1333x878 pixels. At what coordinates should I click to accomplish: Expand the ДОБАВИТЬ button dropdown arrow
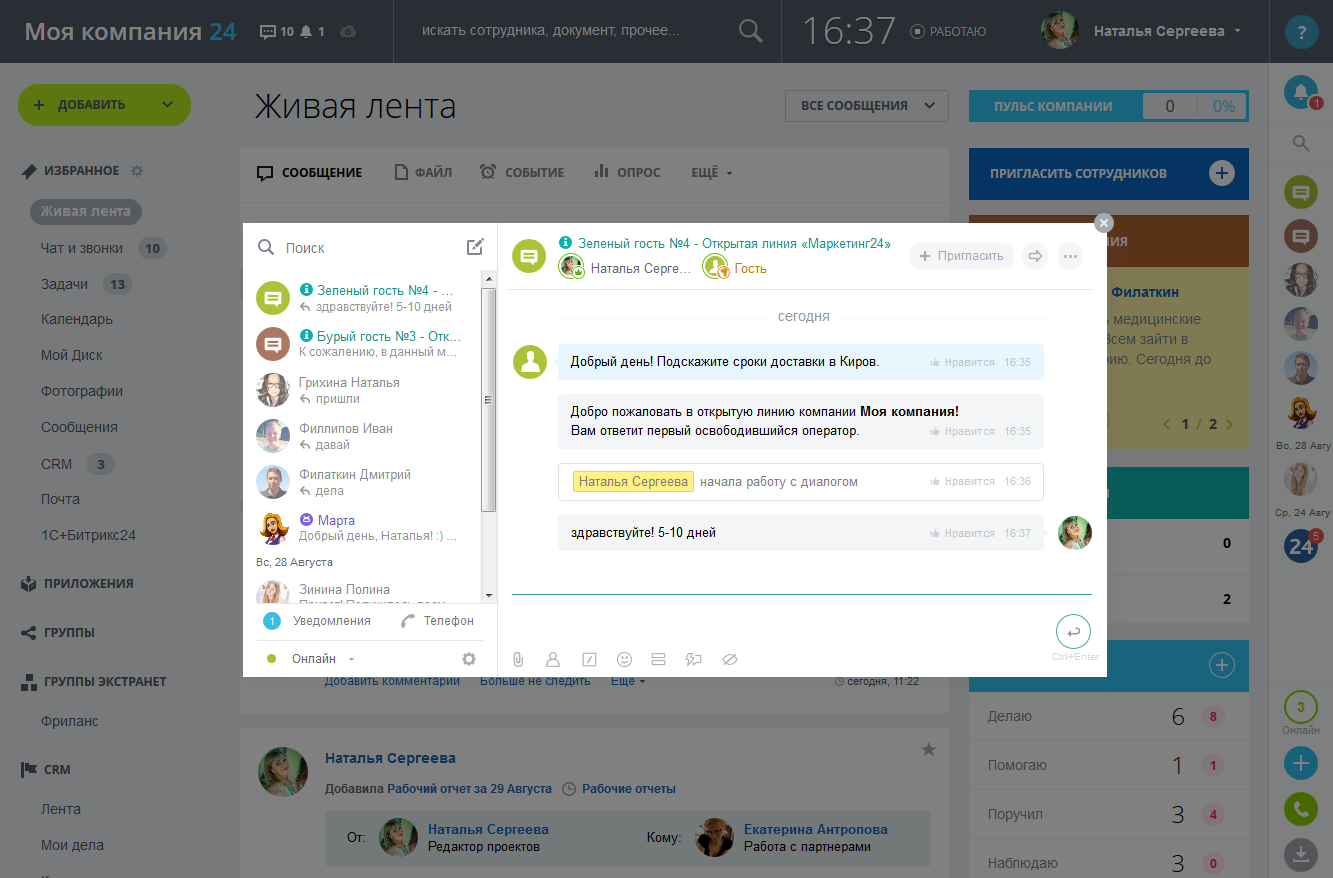coord(167,105)
